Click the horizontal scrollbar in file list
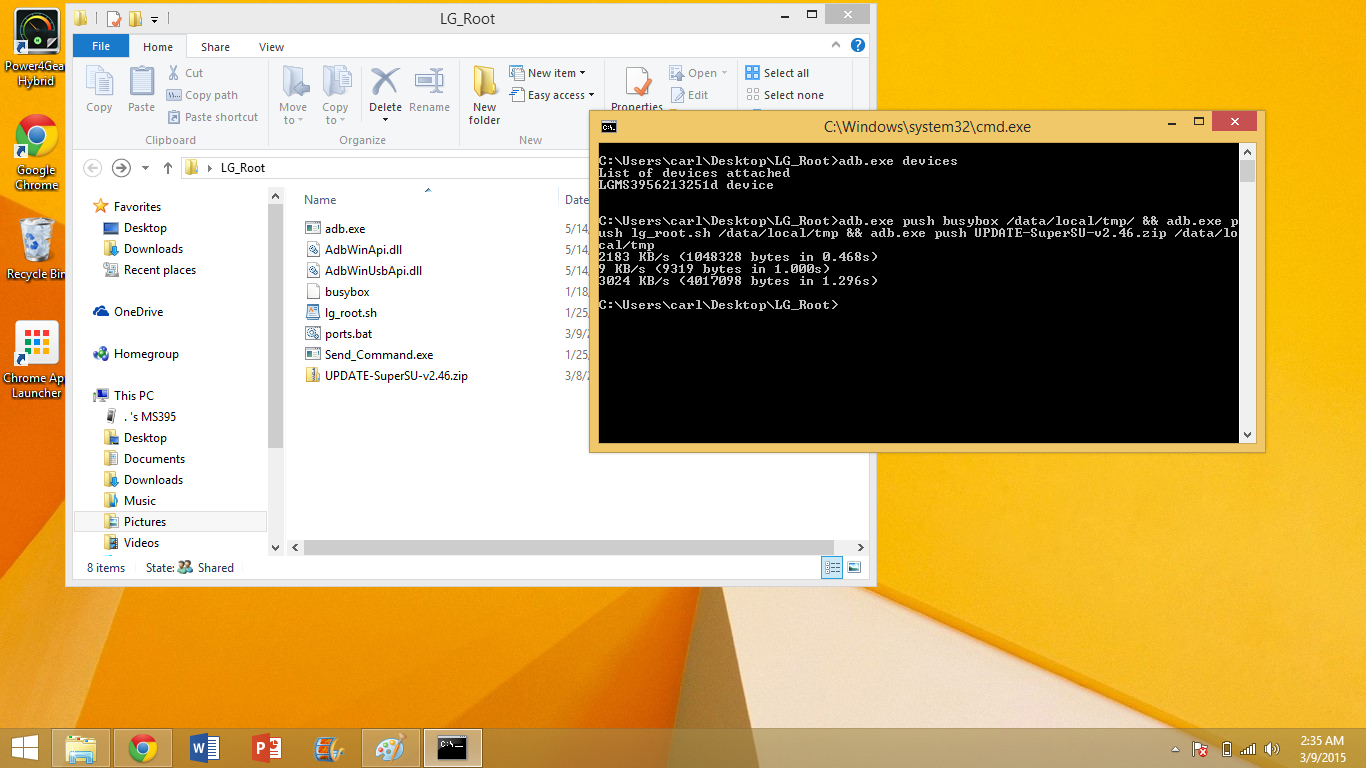1366x768 pixels. pos(568,547)
